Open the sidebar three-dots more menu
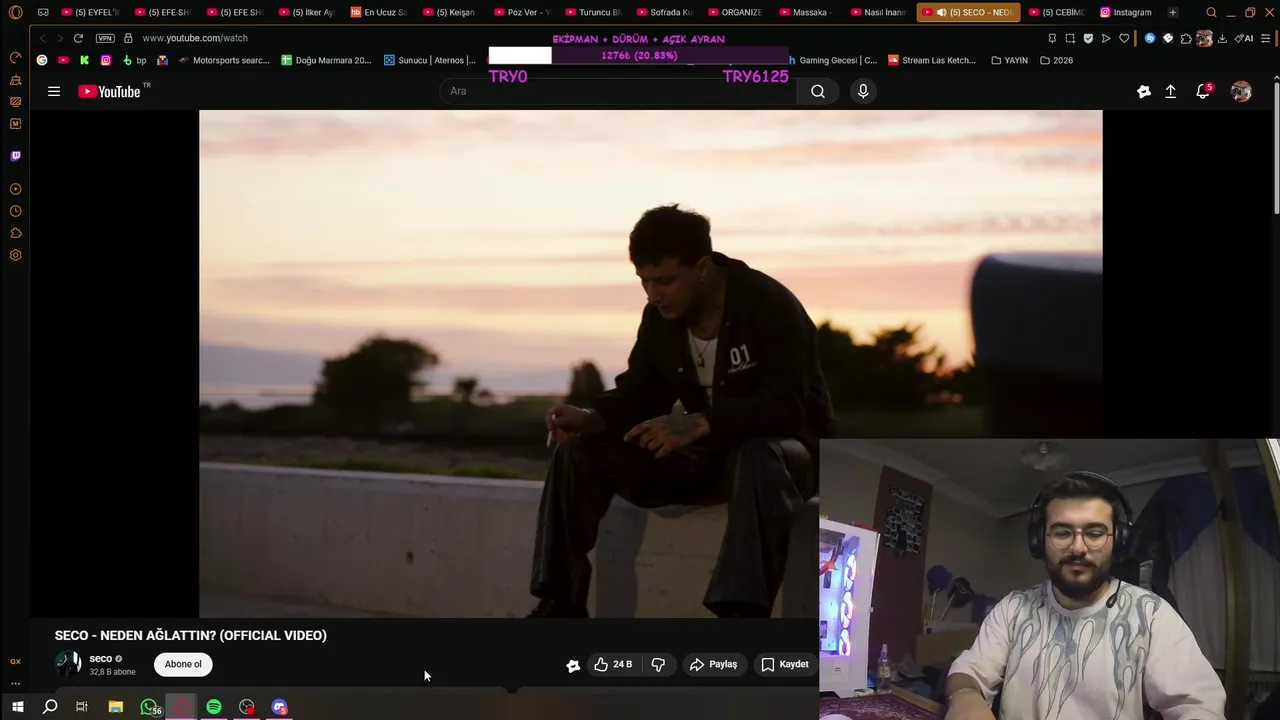The height and width of the screenshot is (720, 1280). tap(15, 684)
